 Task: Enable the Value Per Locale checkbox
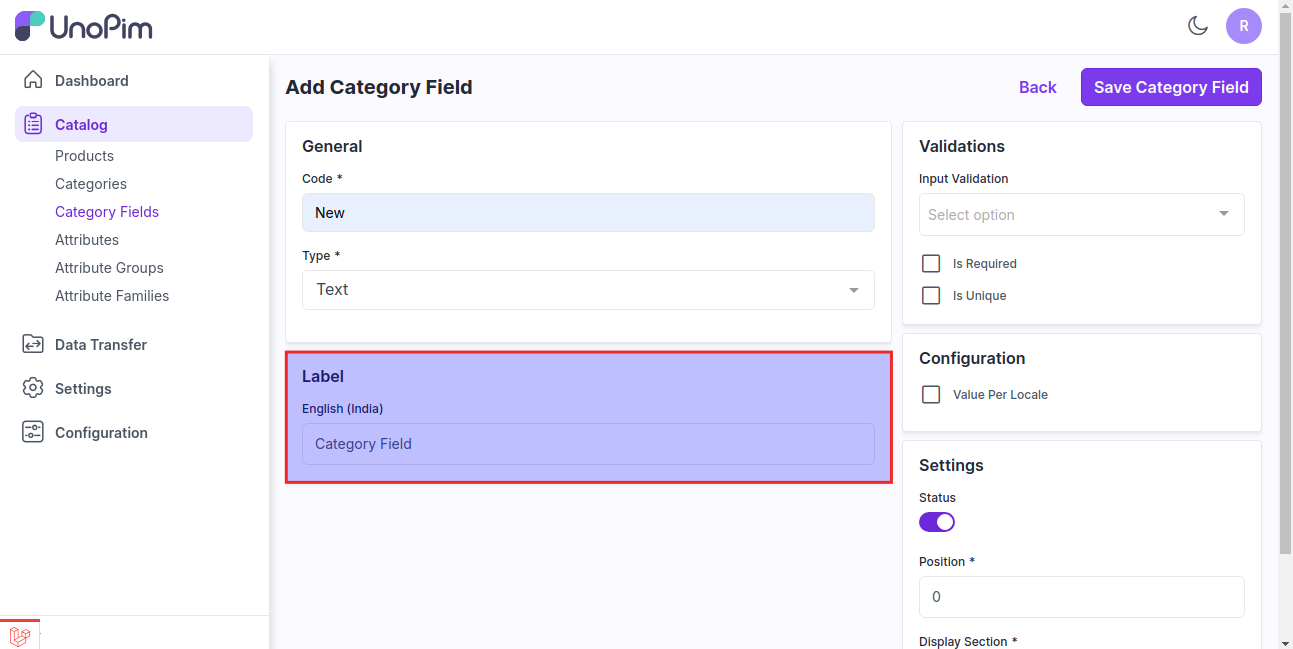click(931, 395)
